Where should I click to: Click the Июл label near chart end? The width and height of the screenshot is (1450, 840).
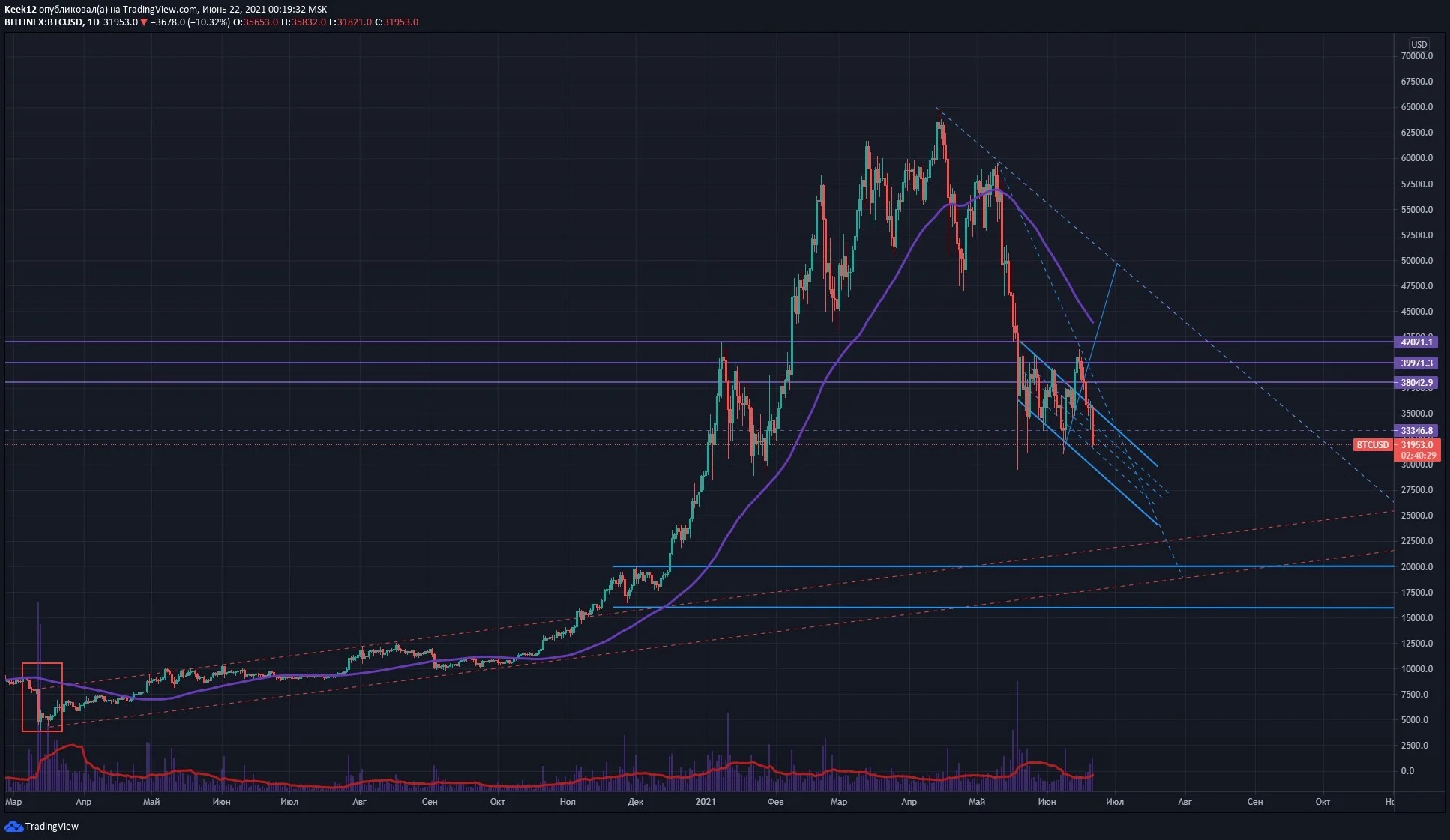tap(1115, 801)
